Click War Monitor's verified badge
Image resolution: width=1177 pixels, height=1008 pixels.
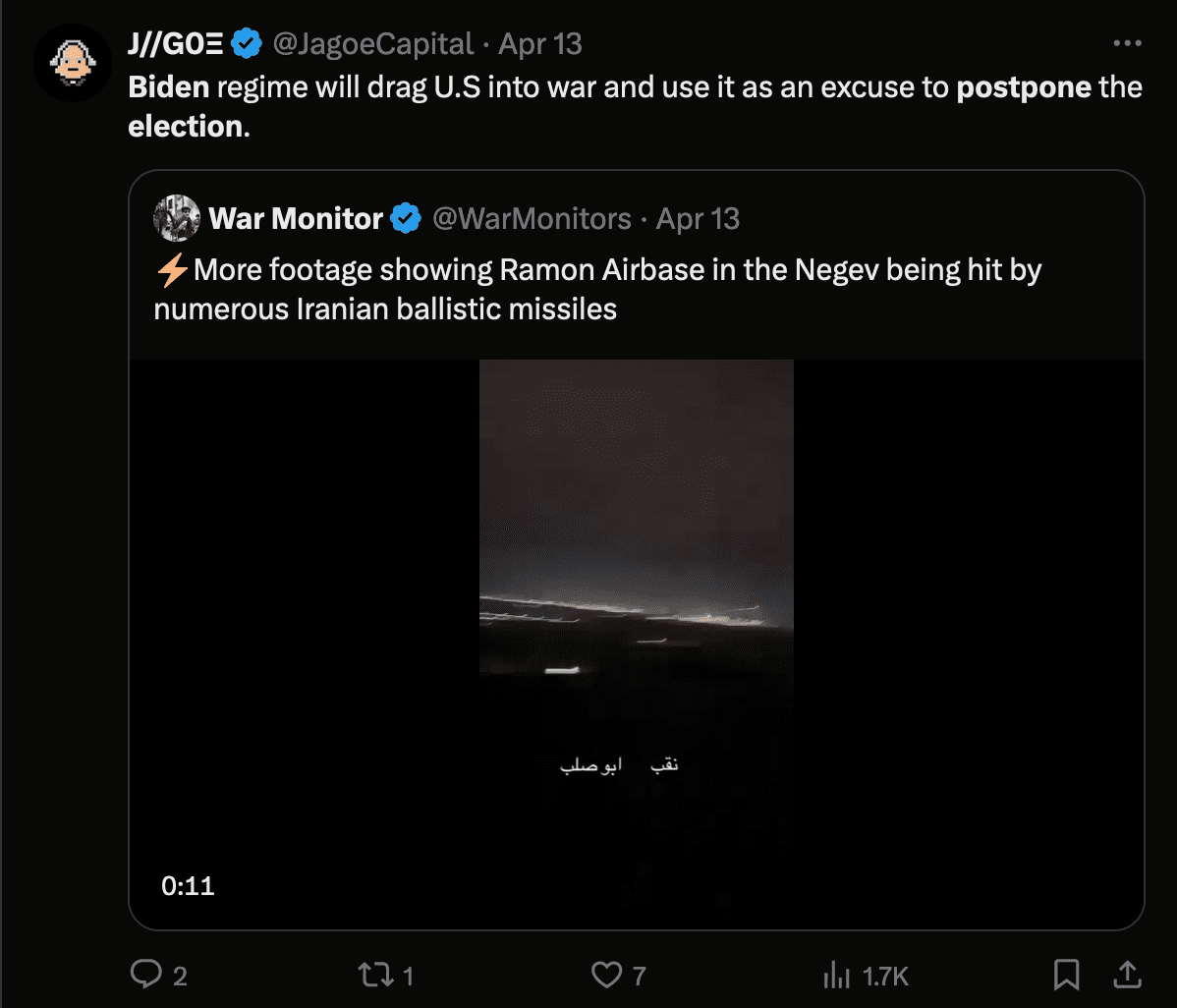coord(406,218)
